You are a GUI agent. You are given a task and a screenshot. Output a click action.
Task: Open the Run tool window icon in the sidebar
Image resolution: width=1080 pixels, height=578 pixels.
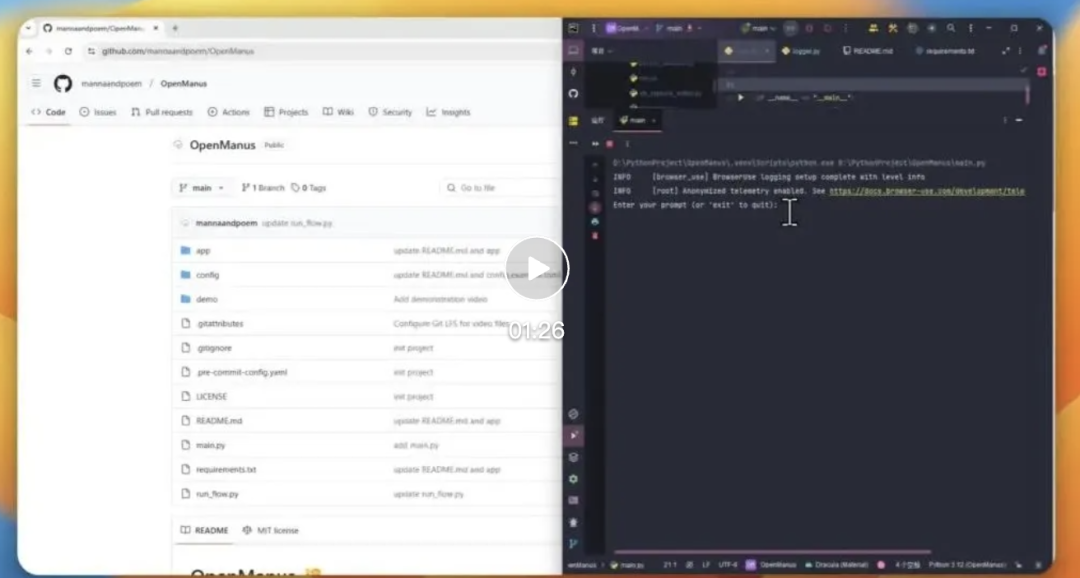[x=573, y=435]
